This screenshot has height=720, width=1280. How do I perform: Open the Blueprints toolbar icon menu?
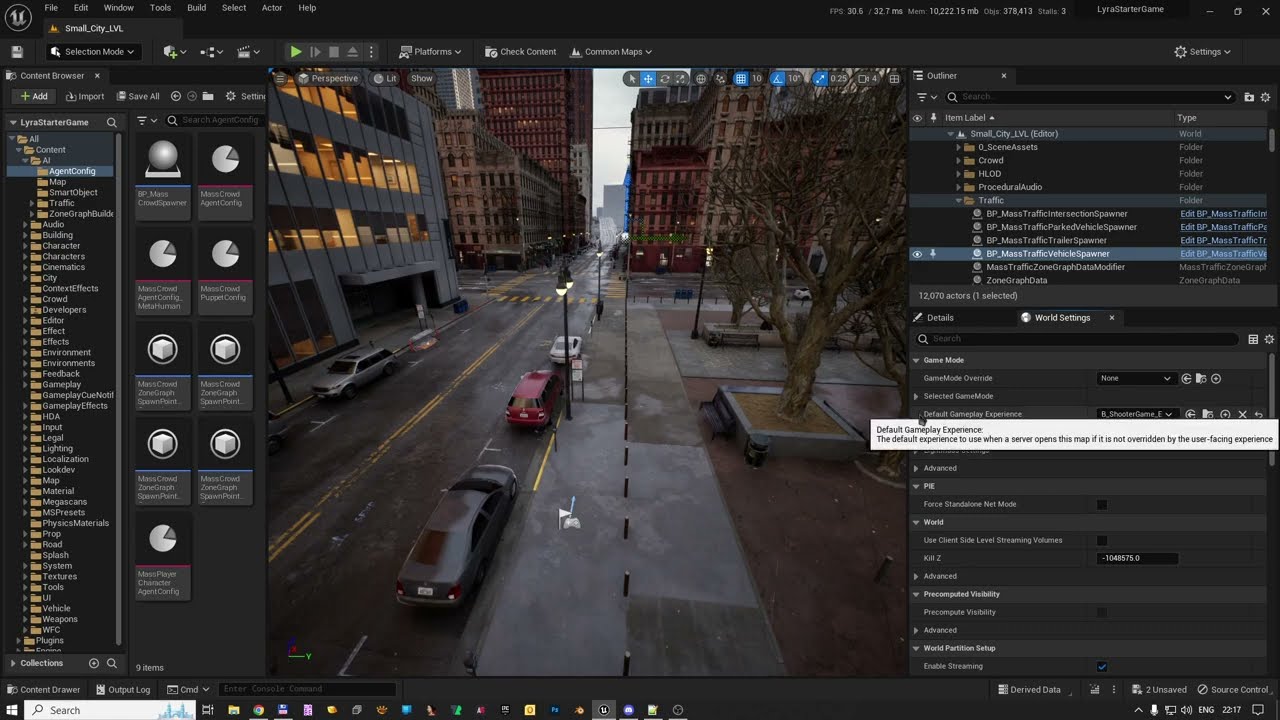(211, 51)
